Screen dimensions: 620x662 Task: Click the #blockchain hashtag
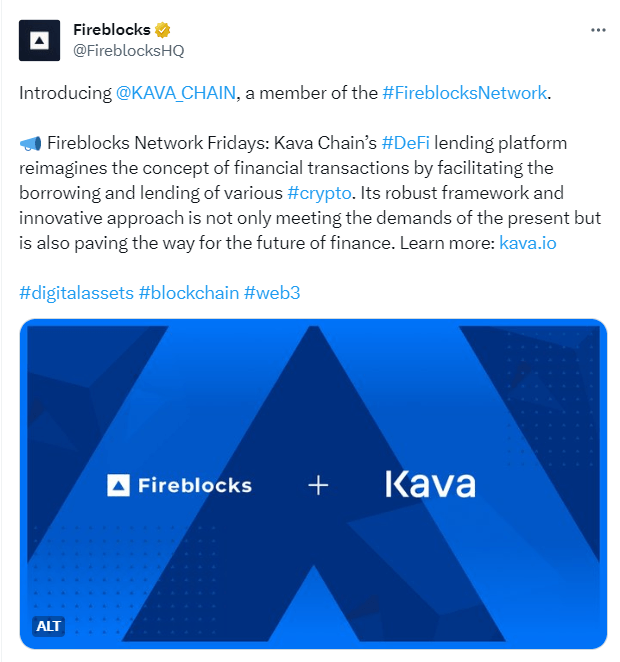(x=188, y=293)
